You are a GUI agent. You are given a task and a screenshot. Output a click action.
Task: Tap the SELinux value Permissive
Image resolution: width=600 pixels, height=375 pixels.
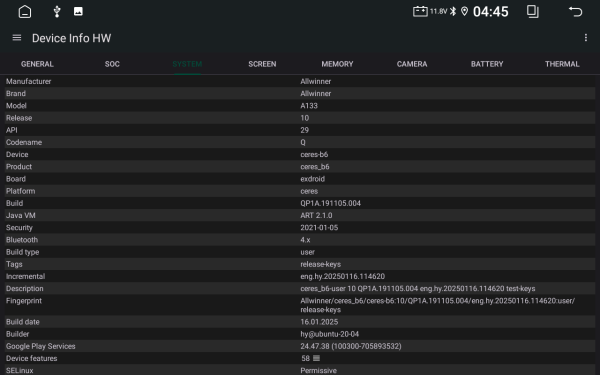point(318,370)
